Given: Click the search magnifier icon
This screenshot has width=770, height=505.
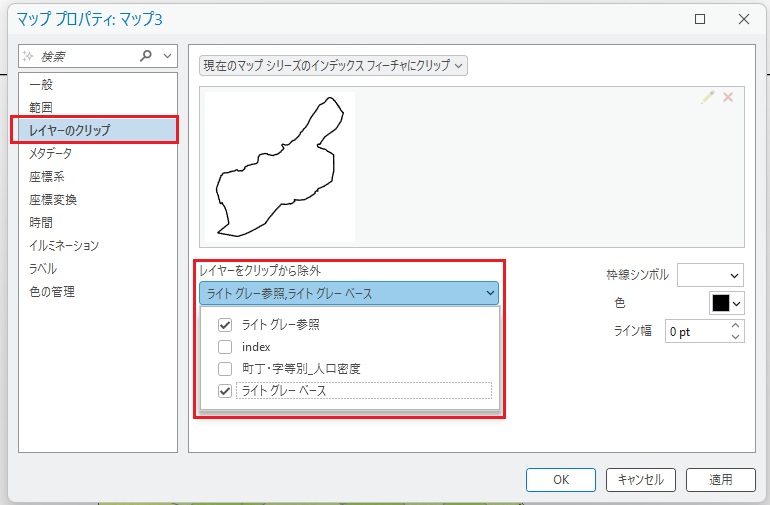Looking at the screenshot, I should click(x=146, y=57).
